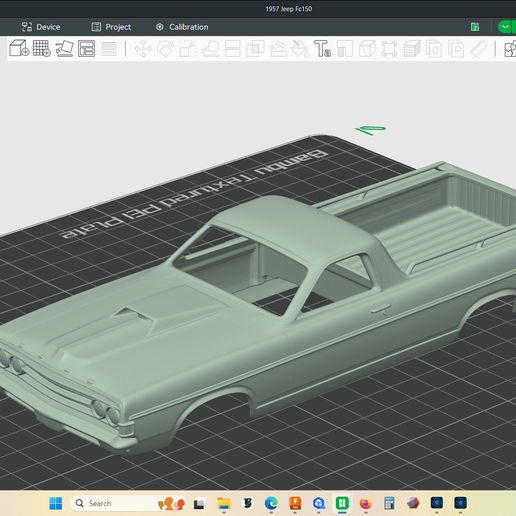Click the Bambu Studio taskbar icon
This screenshot has height=516, width=516.
point(342,503)
